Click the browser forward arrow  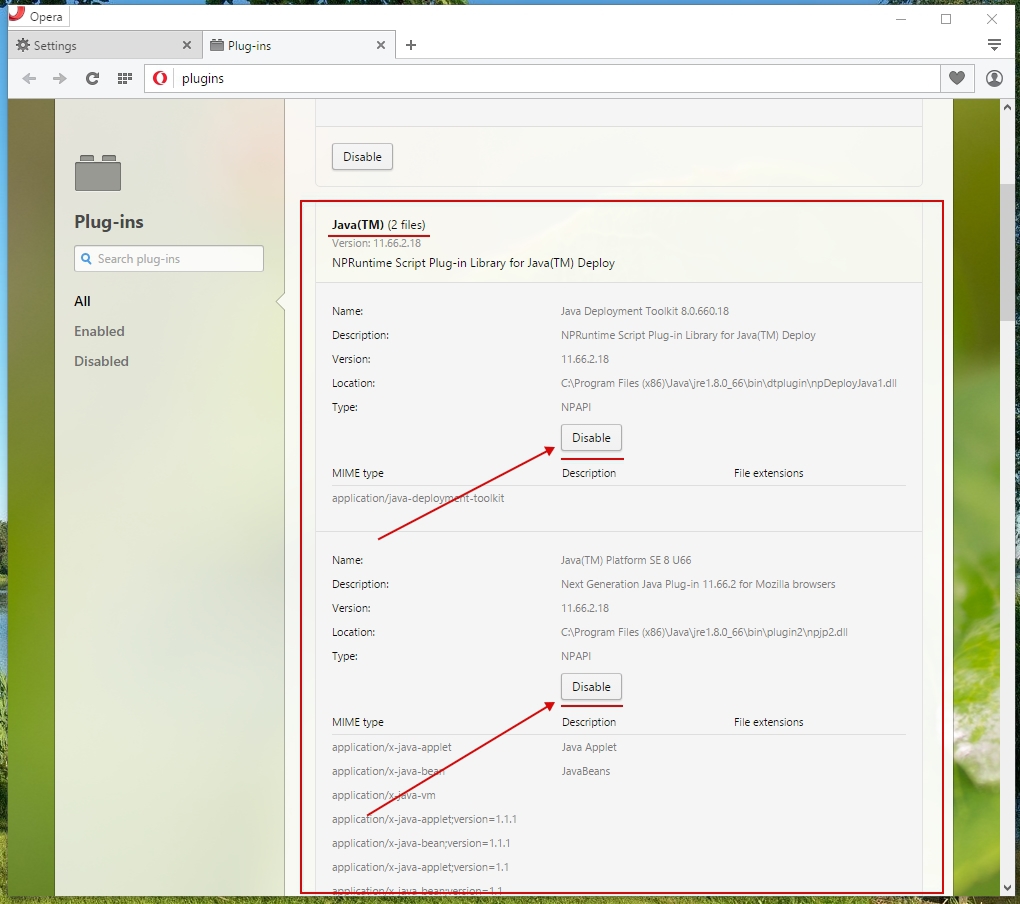60,79
